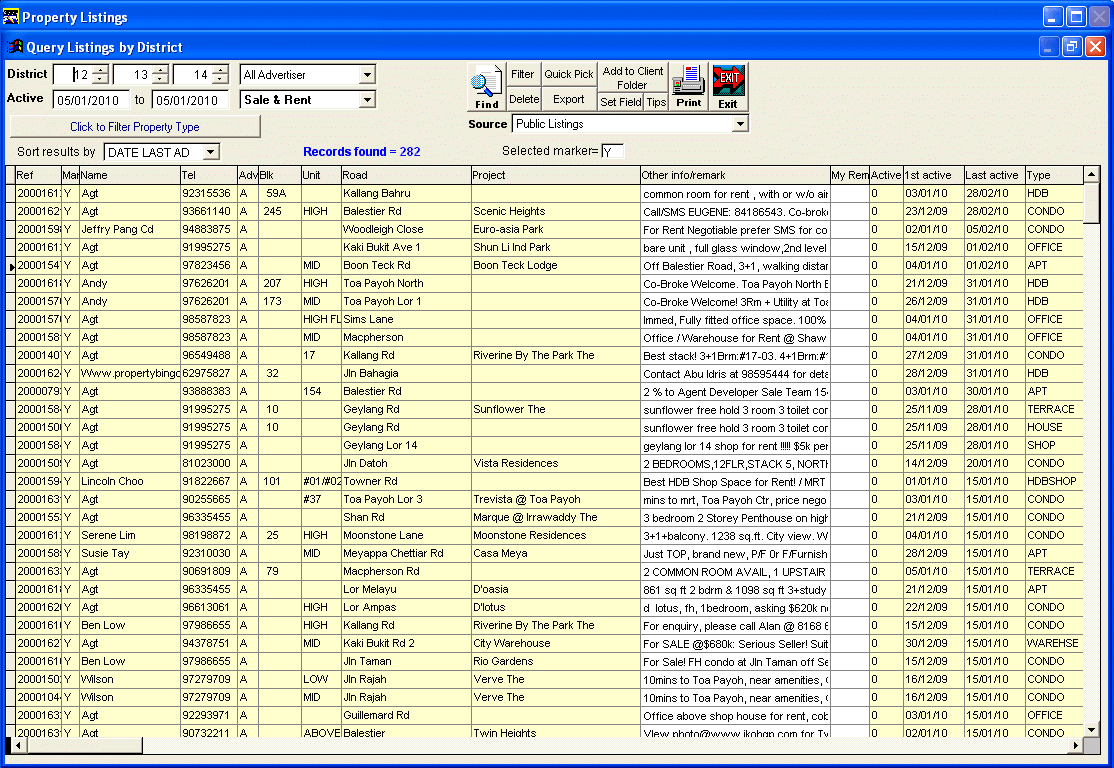Viewport: 1114px width, 768px height.
Task: Decrease the second District spinner value 13
Action: tap(161, 79)
